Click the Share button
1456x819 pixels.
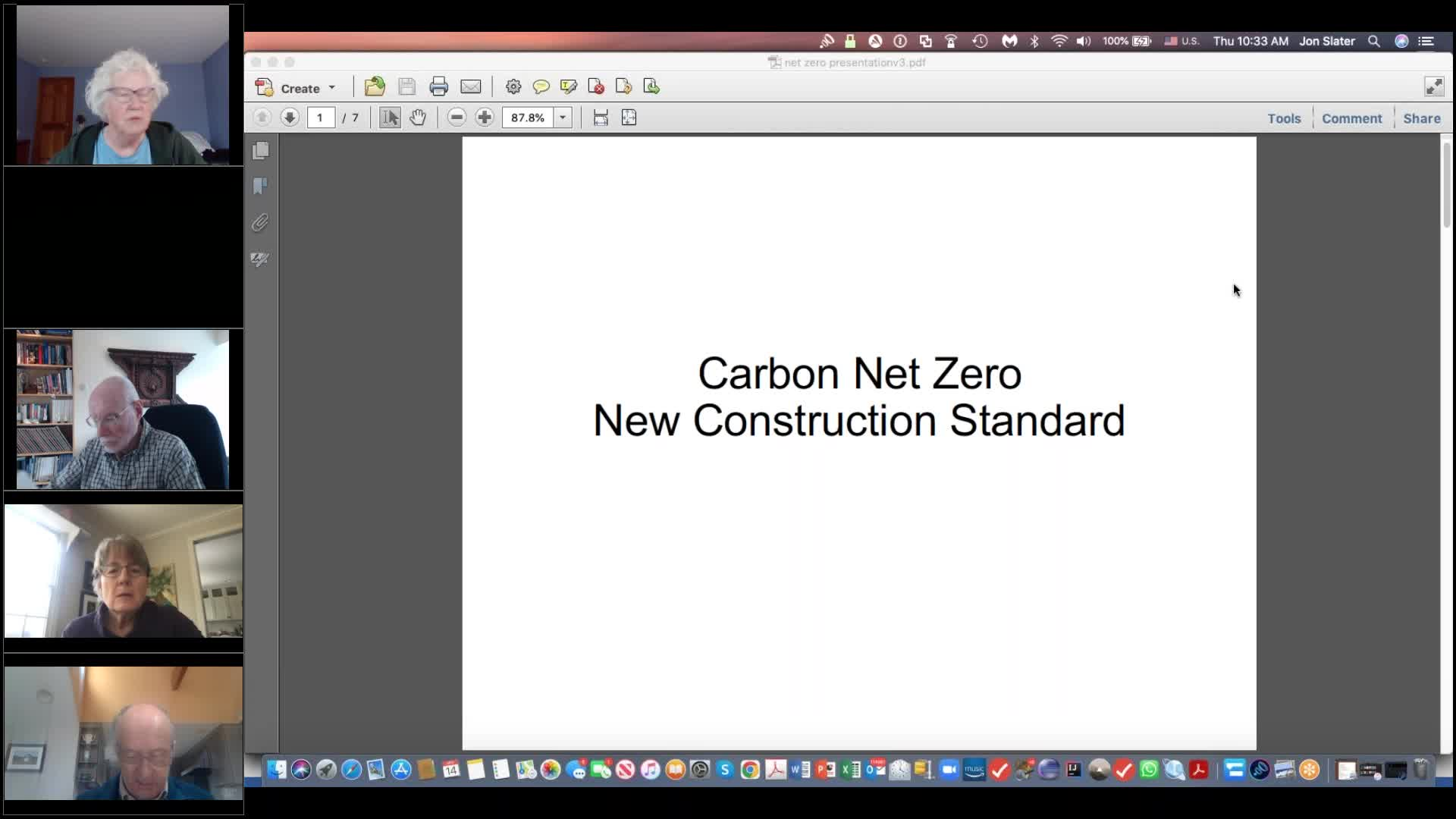pyautogui.click(x=1421, y=118)
